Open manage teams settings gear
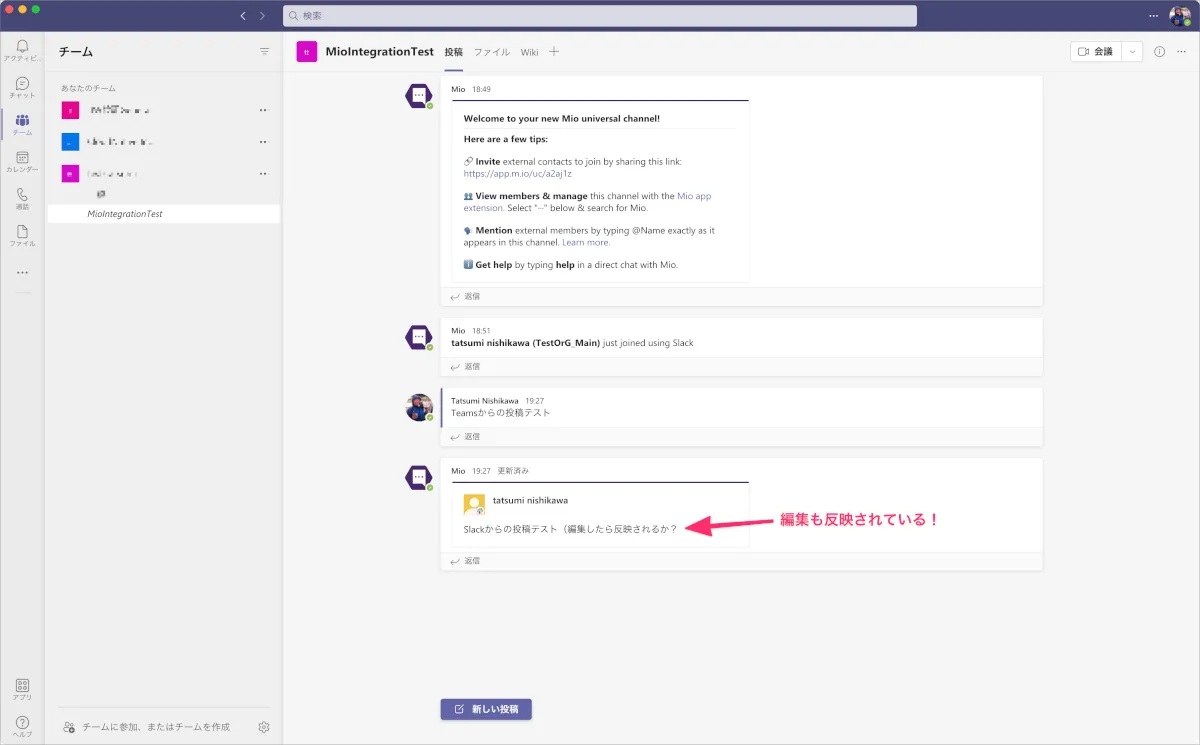This screenshot has width=1200, height=745. pos(264,727)
